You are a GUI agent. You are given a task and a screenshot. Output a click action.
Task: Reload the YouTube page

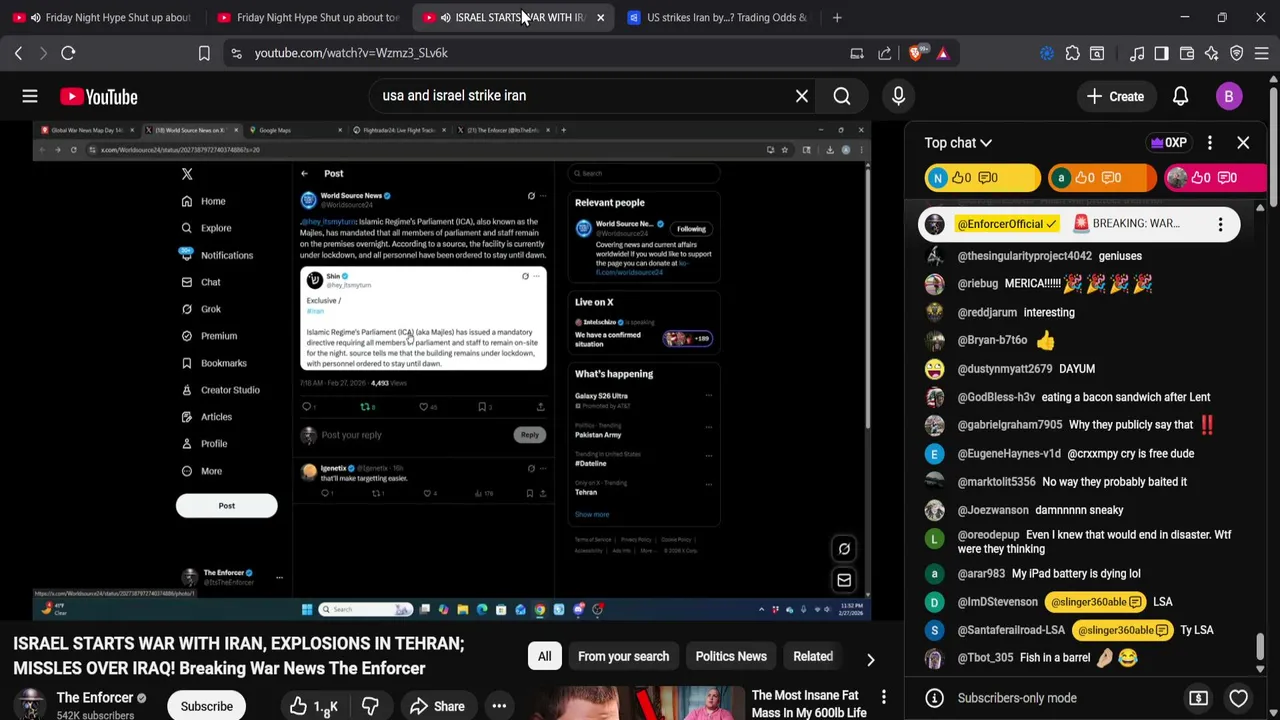(68, 53)
